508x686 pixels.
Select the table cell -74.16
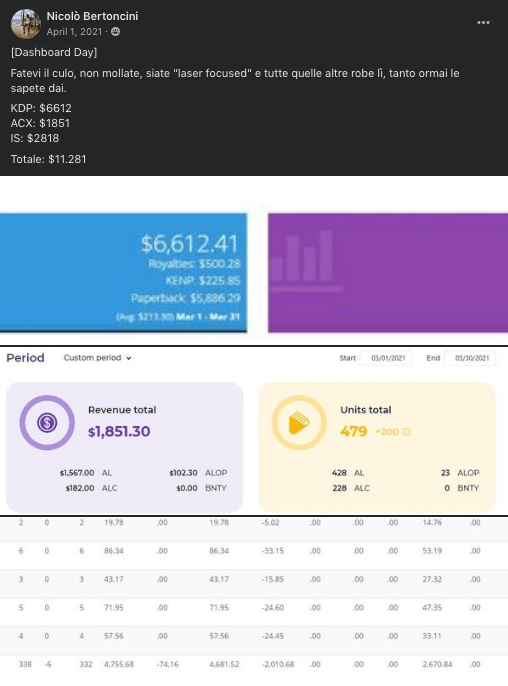[167, 664]
